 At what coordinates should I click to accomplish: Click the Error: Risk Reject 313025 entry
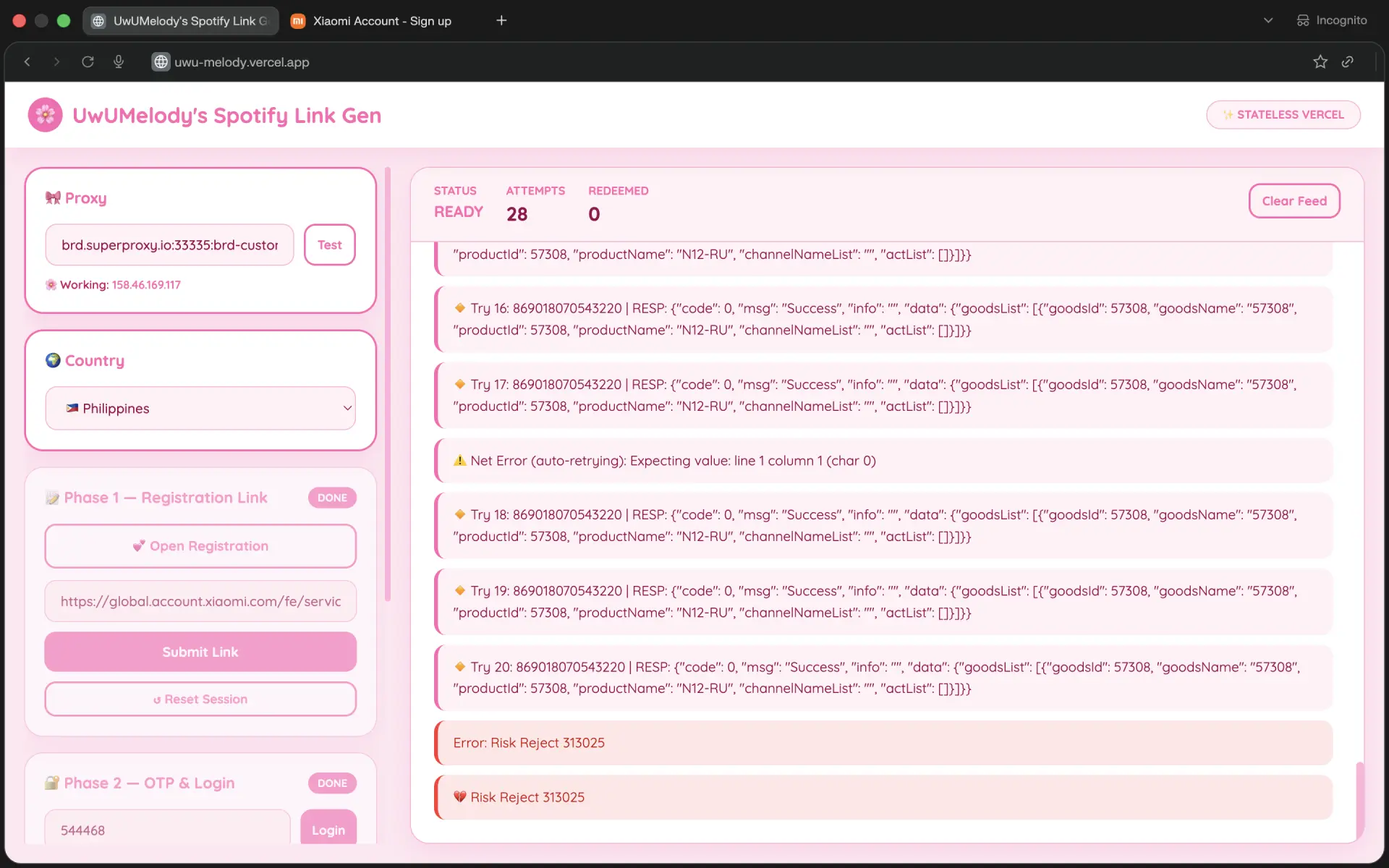[883, 743]
